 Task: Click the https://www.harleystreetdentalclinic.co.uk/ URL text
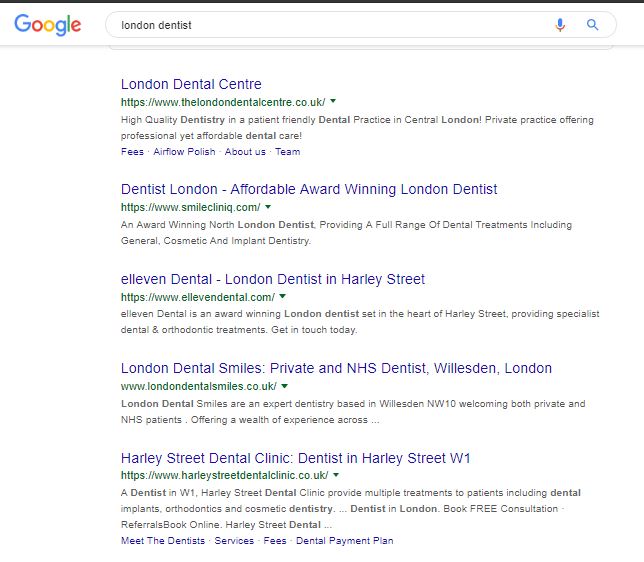(x=224, y=476)
